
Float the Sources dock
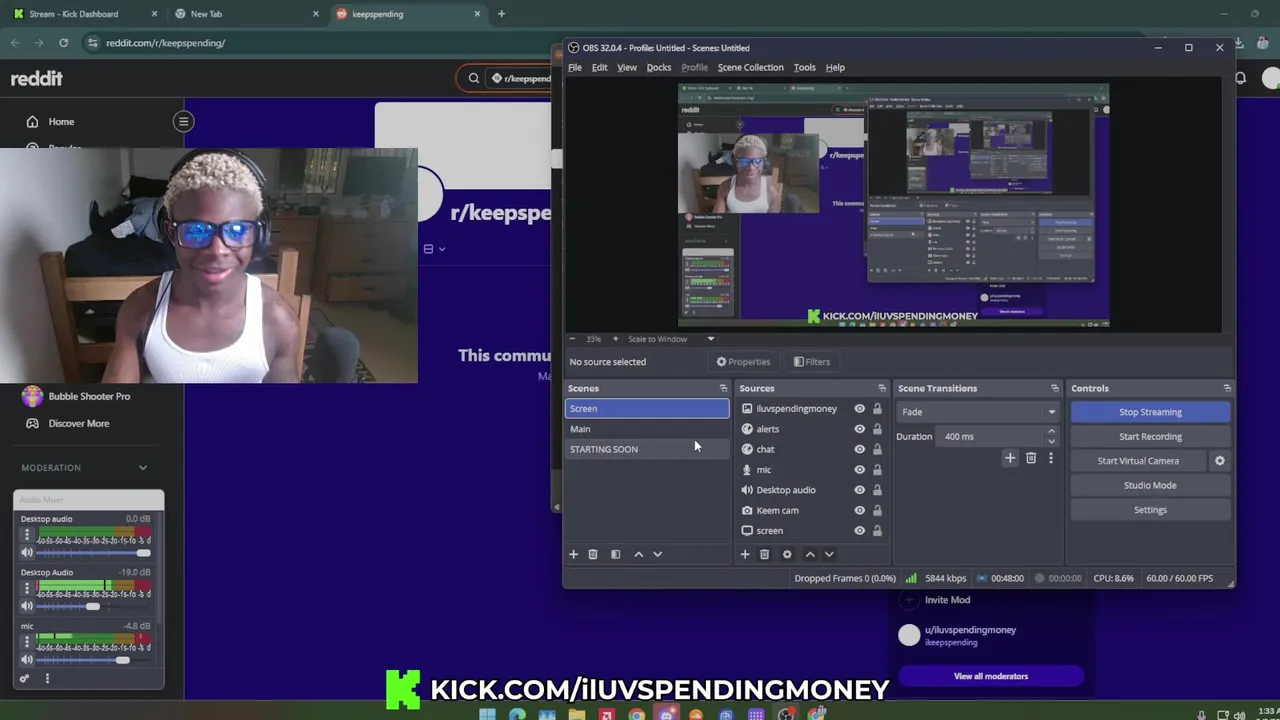coord(882,388)
